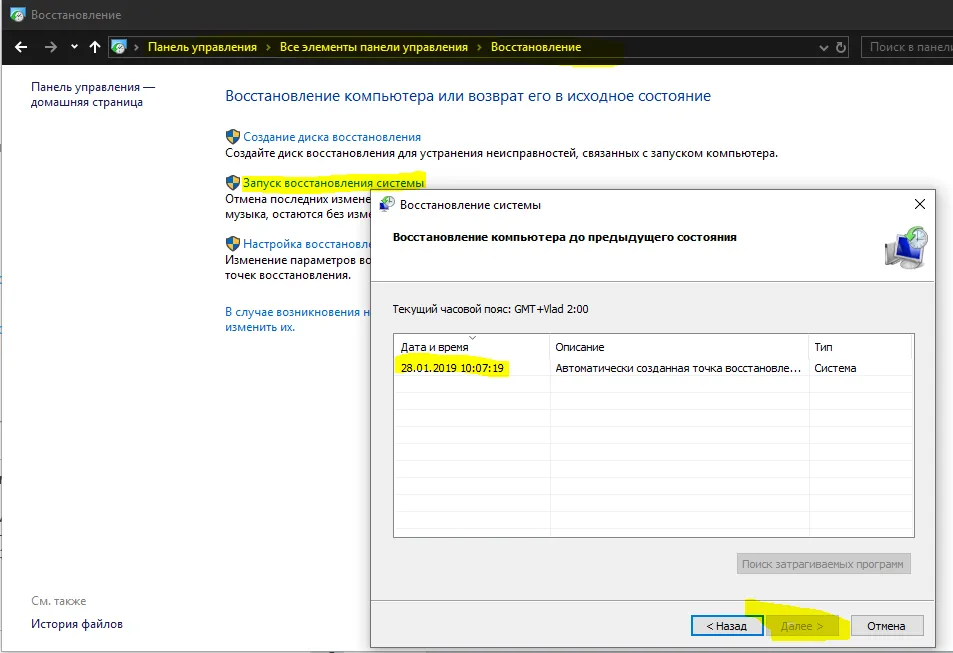Image resolution: width=953 pixels, height=653 pixels.
Task: Open the Панель управления breadcrumb
Action: (202, 47)
